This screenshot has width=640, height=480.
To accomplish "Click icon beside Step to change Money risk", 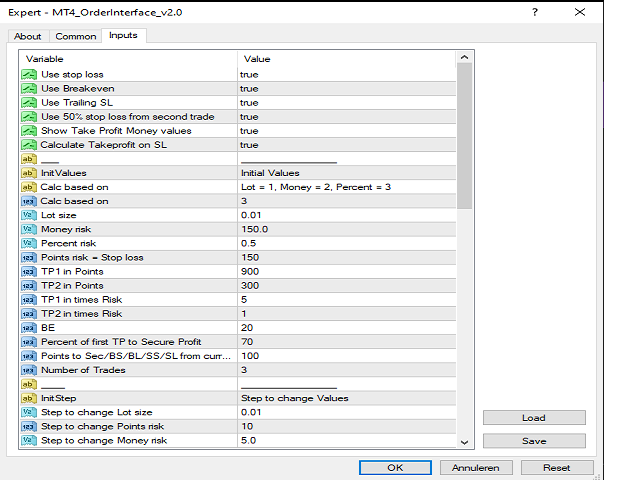I will [x=29, y=440].
